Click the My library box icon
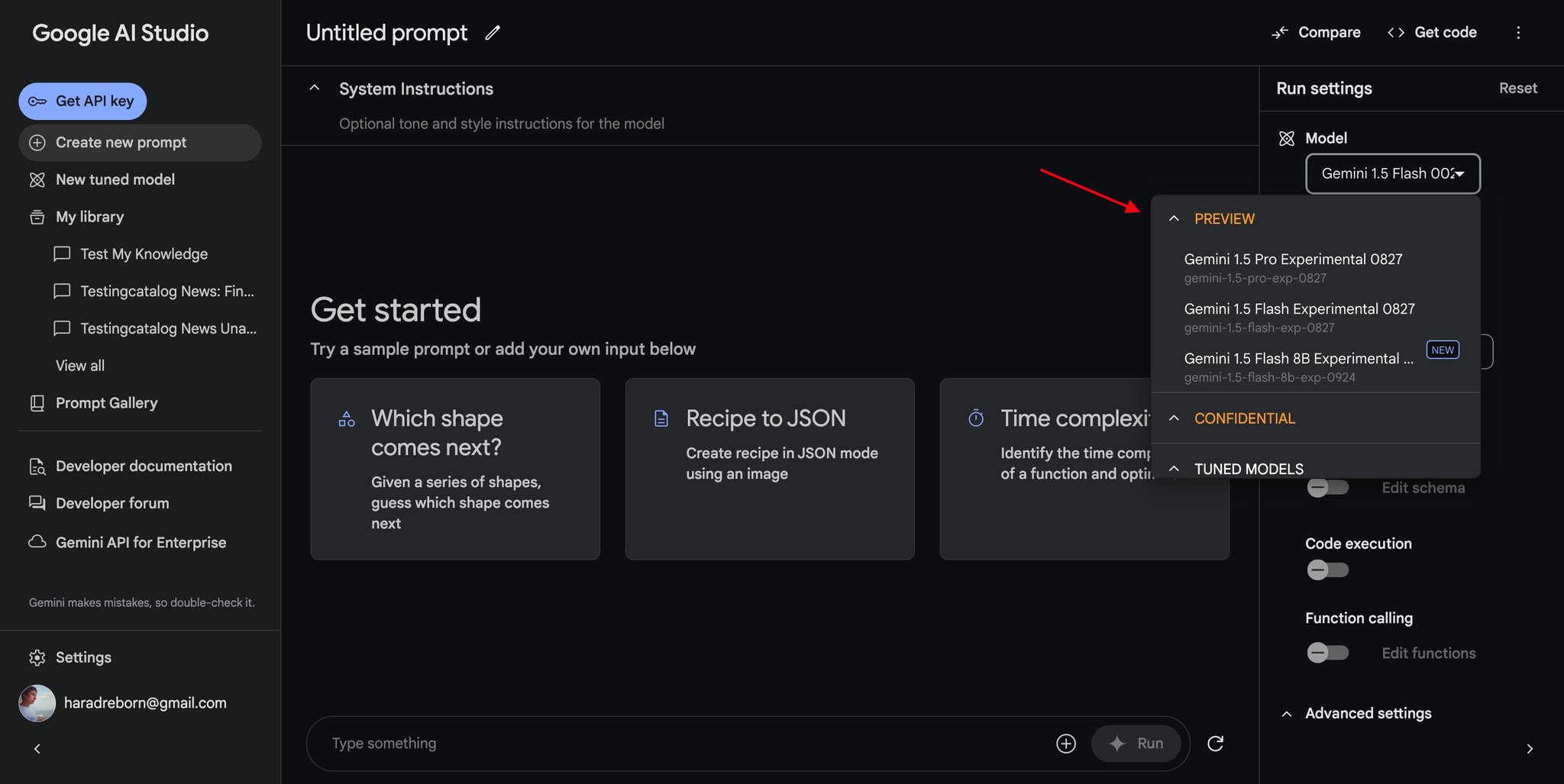This screenshot has width=1564, height=784. (x=37, y=218)
